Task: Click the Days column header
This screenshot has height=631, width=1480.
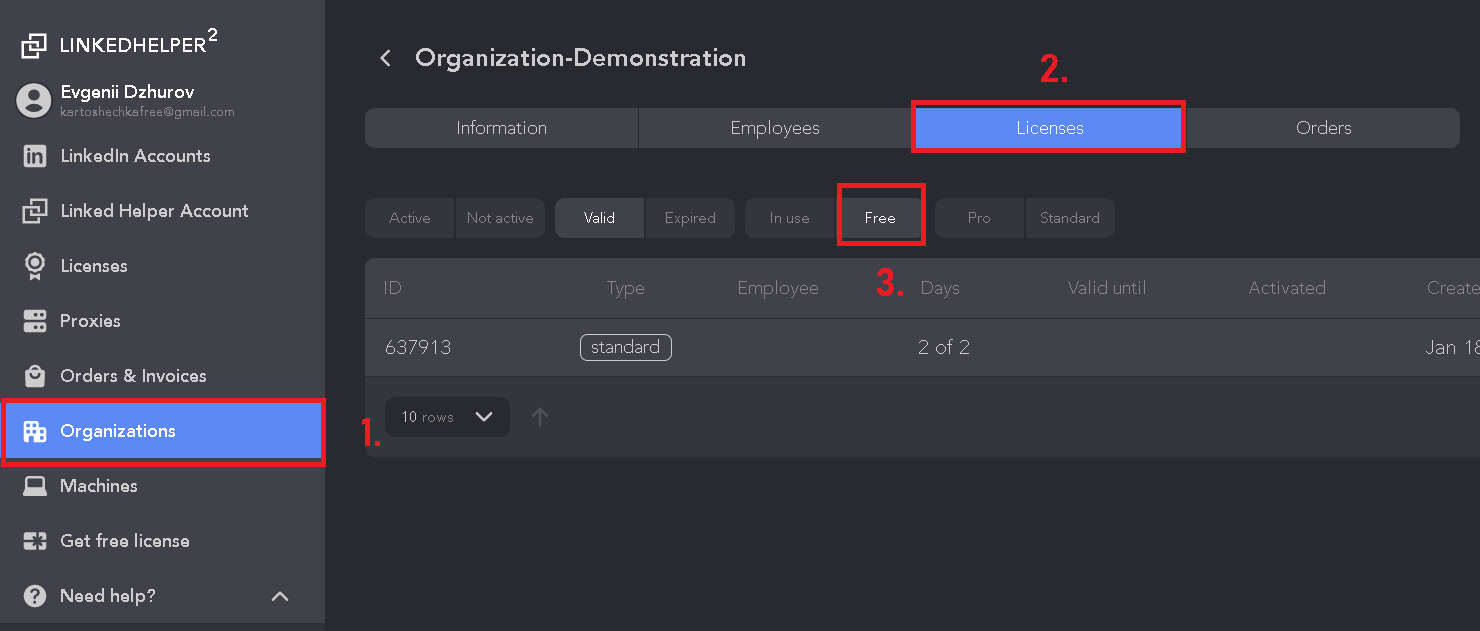Action: point(940,288)
